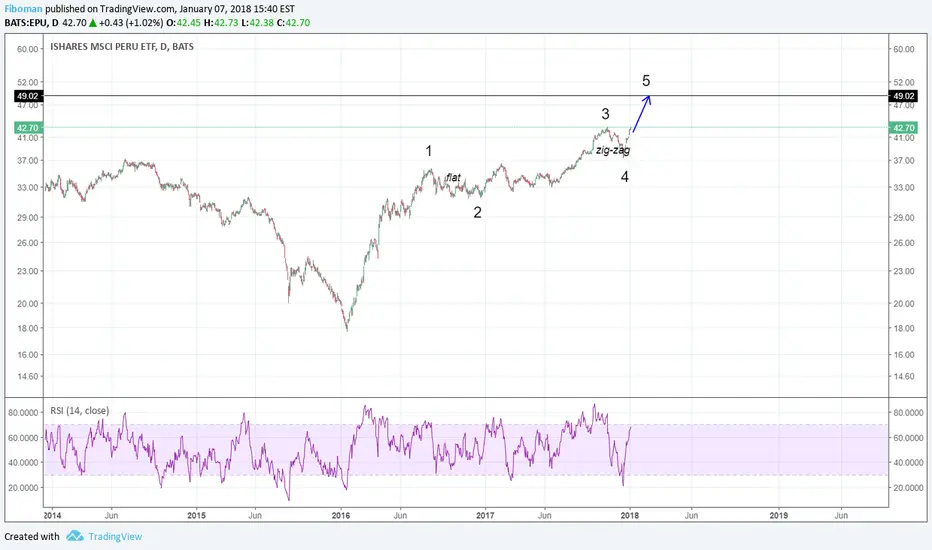Click the 2016 label on the time axis
Image resolution: width=932 pixels, height=550 pixels.
[x=341, y=515]
